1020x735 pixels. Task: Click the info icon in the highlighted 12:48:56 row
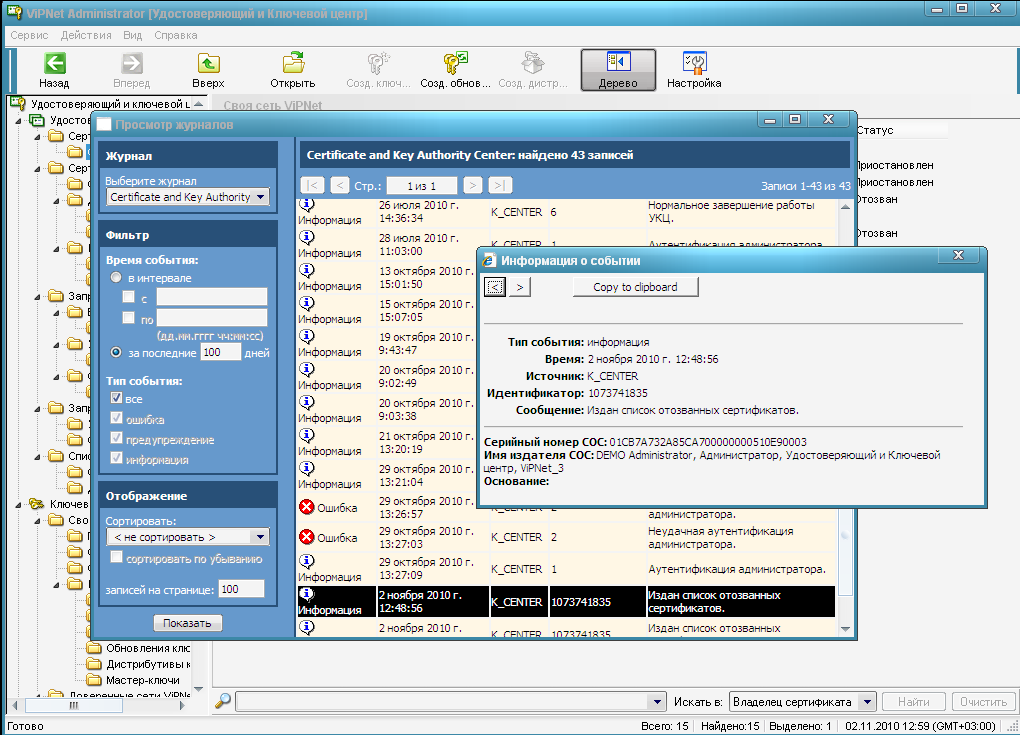pos(306,595)
